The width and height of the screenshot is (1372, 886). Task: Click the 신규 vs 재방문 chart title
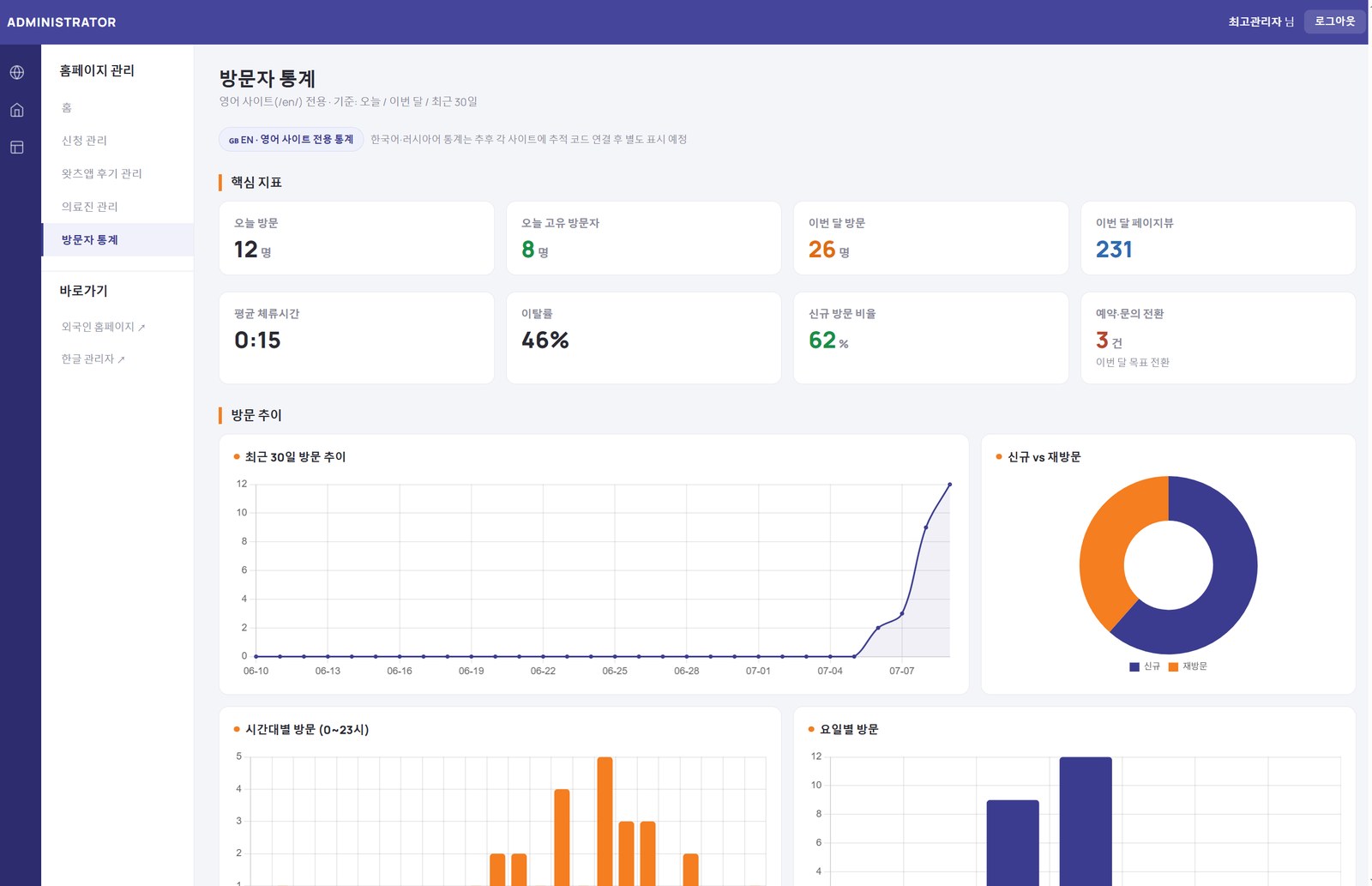(1044, 457)
